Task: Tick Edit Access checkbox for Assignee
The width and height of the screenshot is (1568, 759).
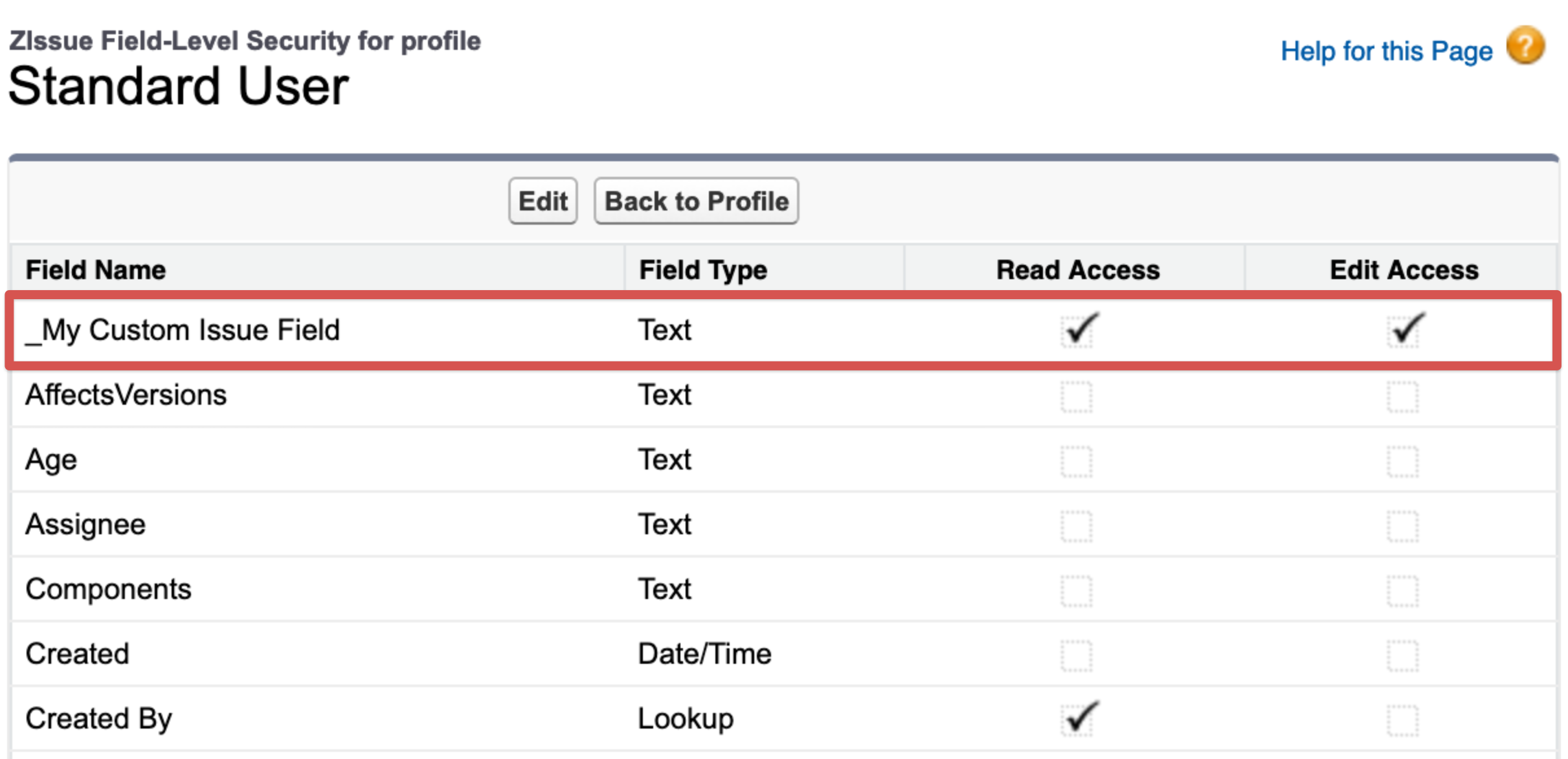Action: (x=1403, y=526)
